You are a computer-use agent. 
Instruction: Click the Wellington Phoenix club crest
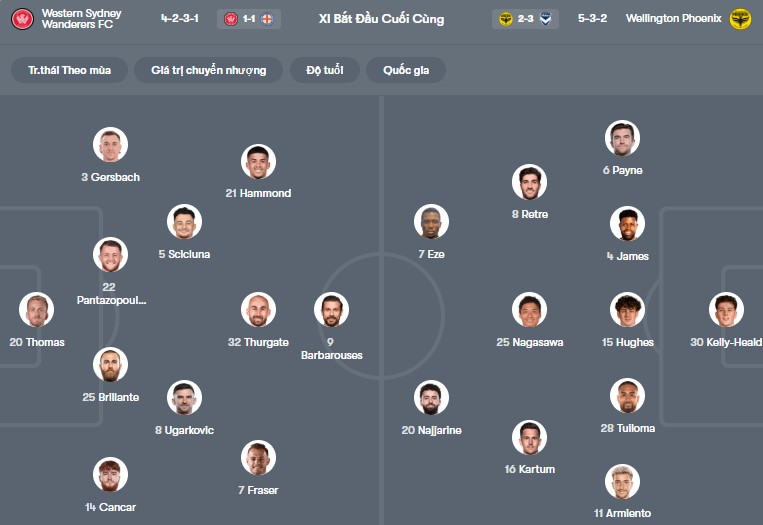coord(740,19)
